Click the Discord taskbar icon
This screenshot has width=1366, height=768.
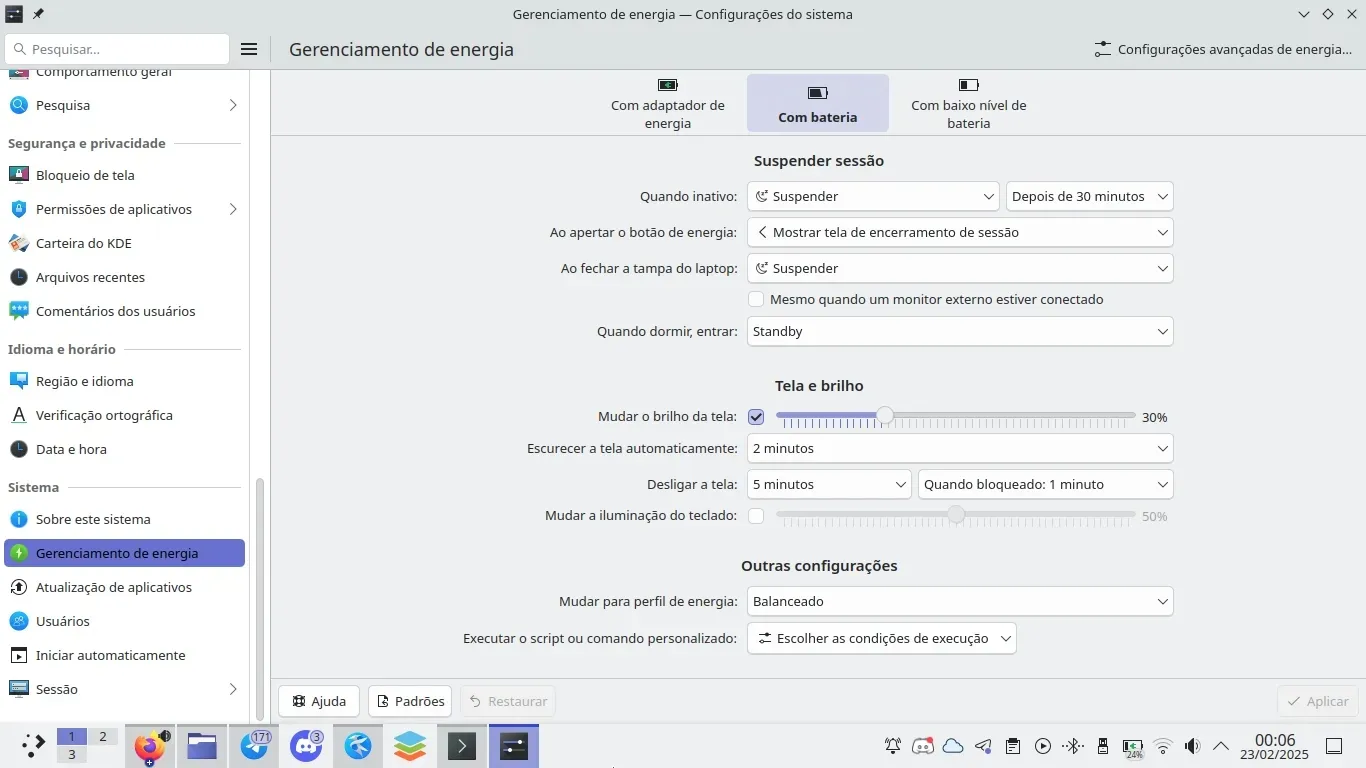coord(306,746)
